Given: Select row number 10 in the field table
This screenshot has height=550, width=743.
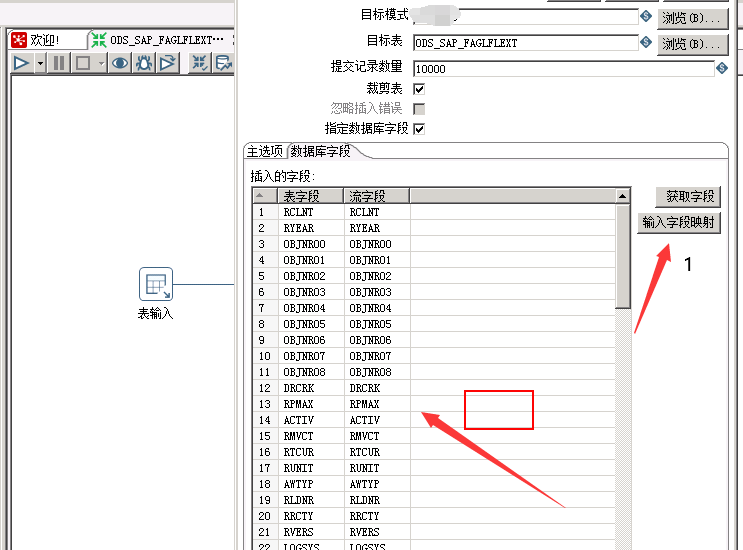Looking at the screenshot, I should [265, 356].
